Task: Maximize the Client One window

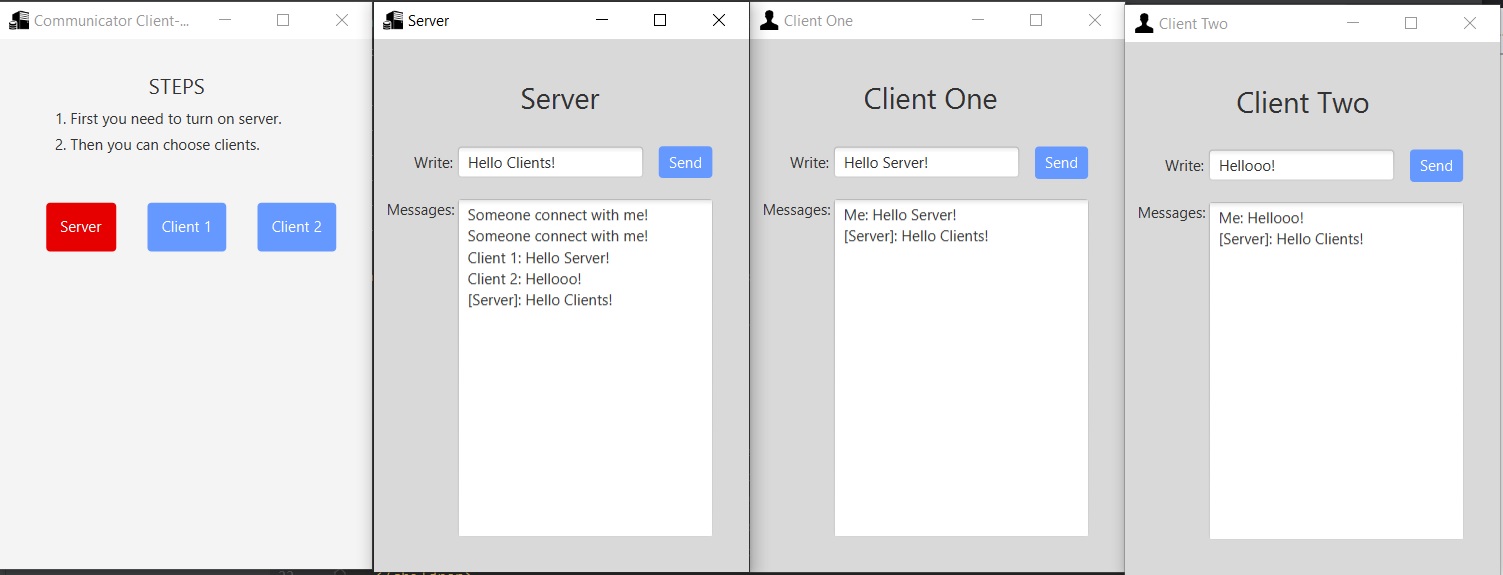Action: click(x=1036, y=20)
